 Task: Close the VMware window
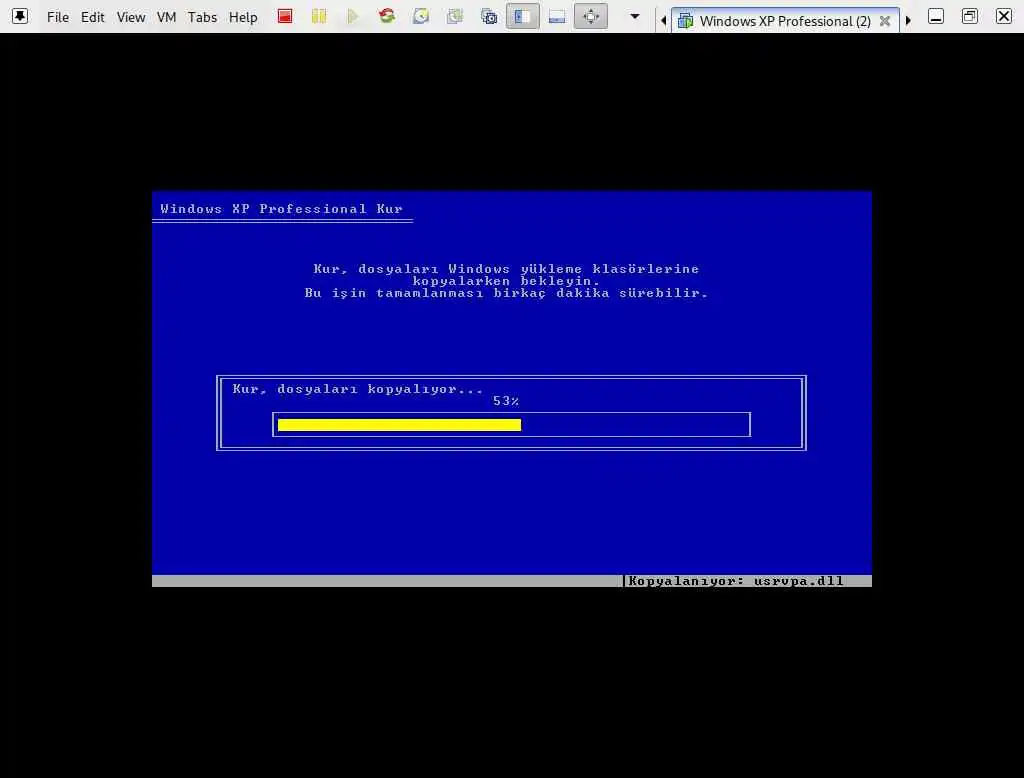click(1004, 16)
